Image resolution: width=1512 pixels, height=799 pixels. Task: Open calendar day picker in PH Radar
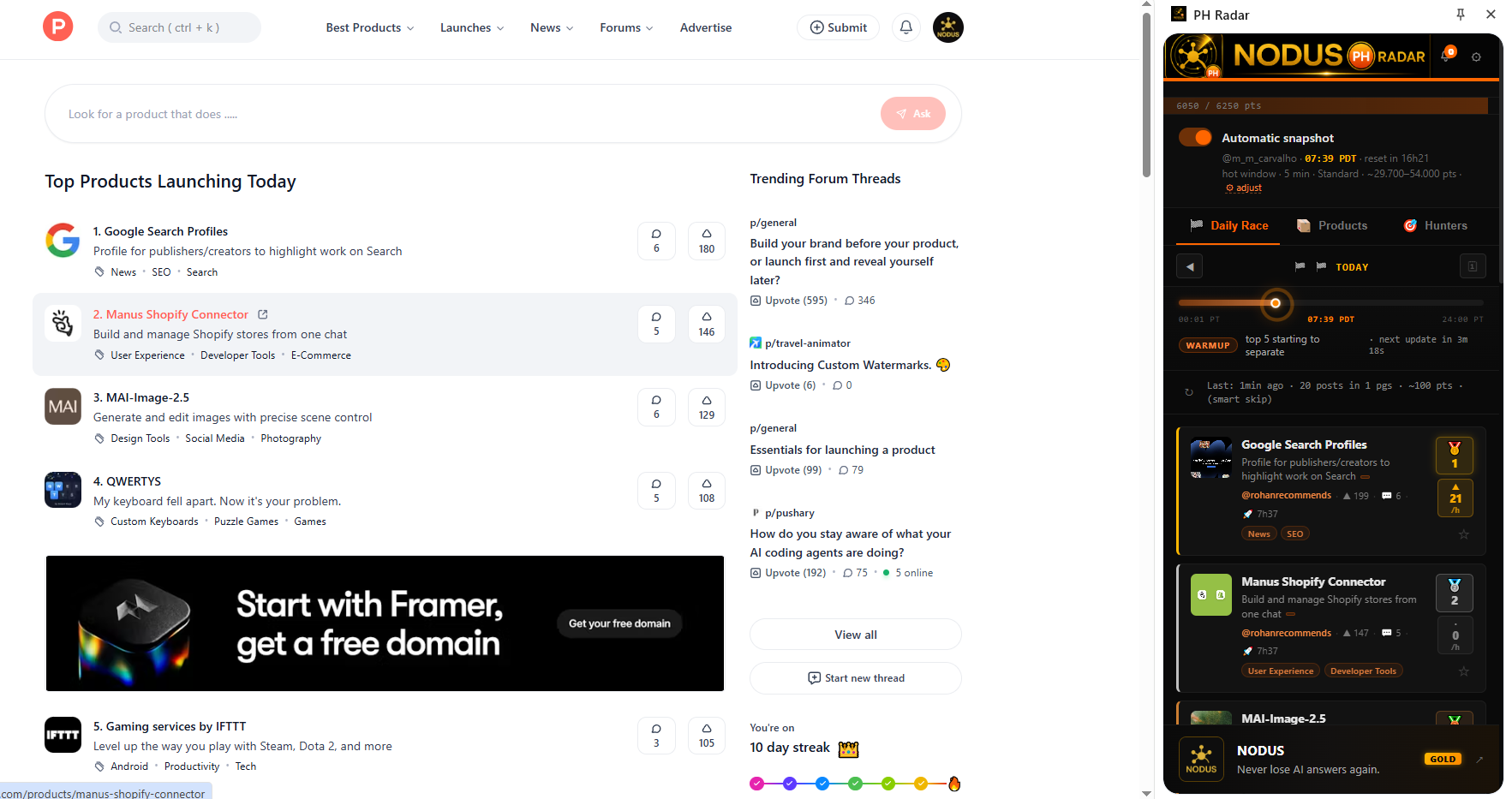click(x=1473, y=266)
